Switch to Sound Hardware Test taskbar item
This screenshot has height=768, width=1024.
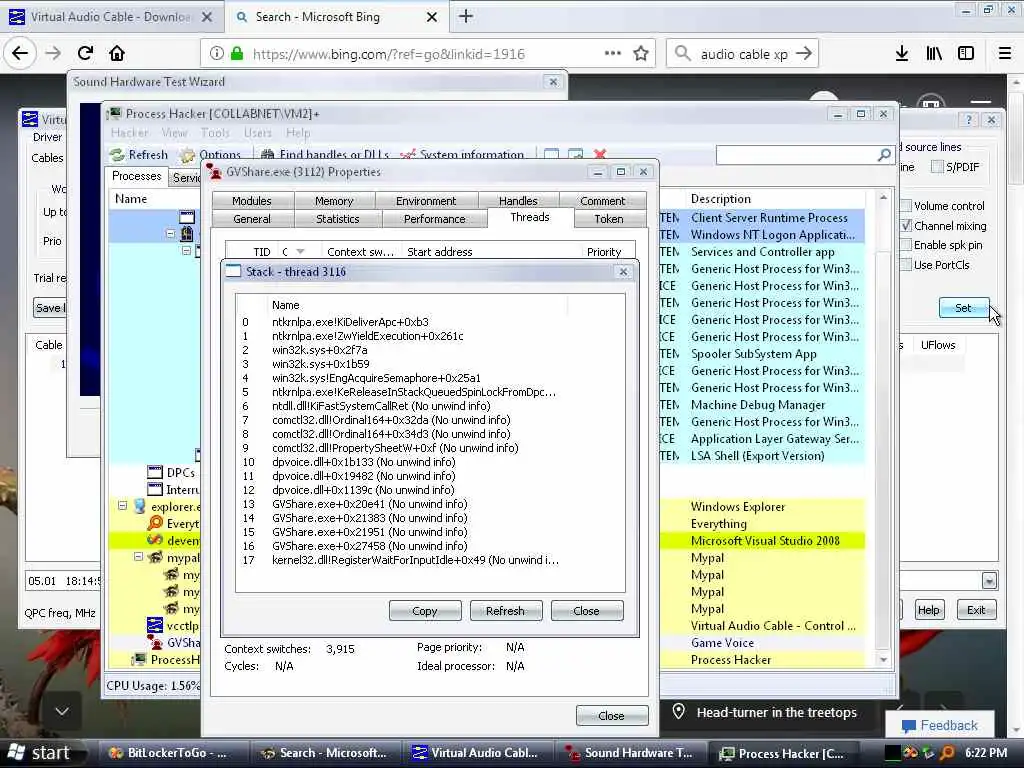(631, 753)
